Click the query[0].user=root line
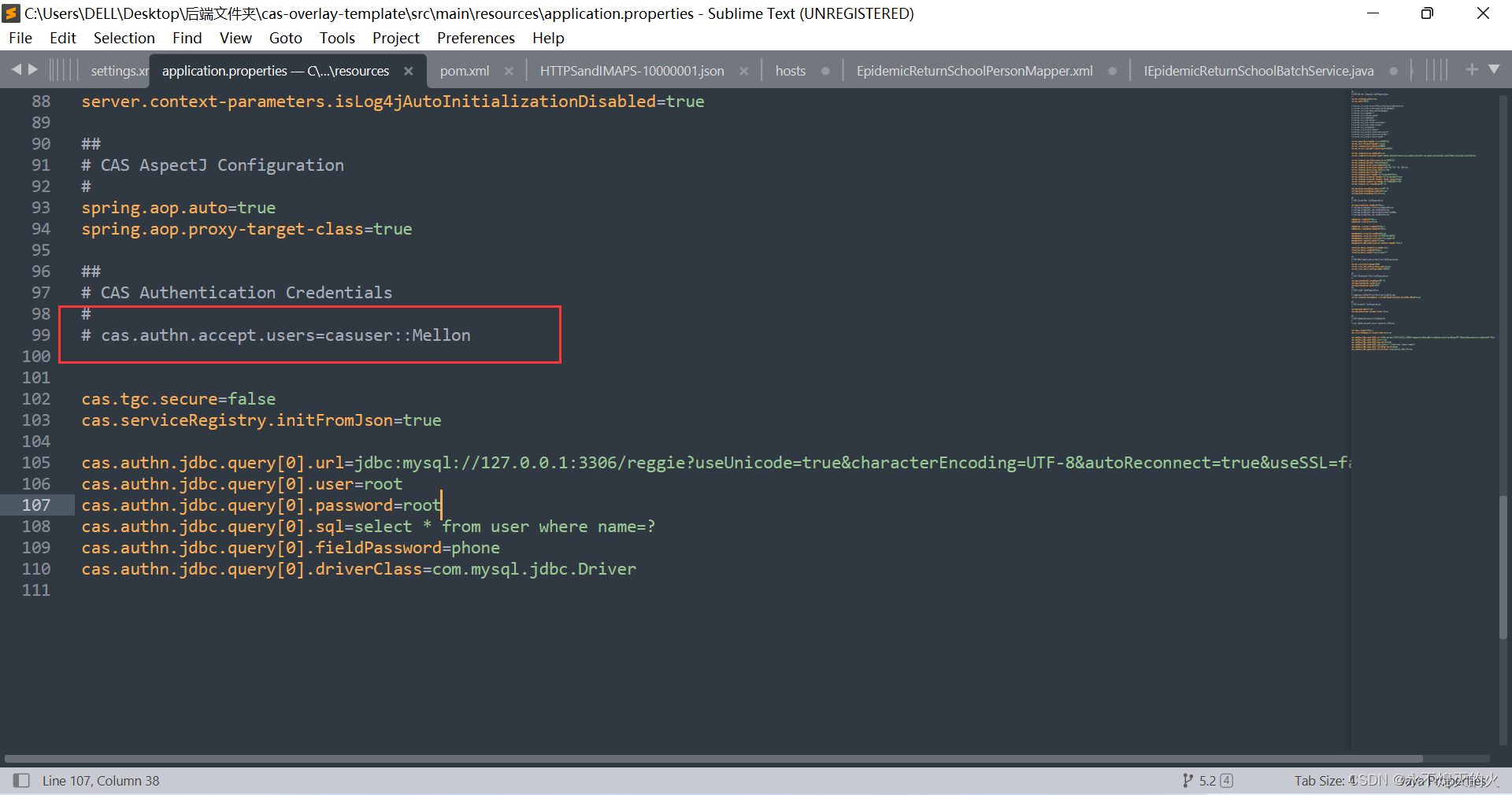 242,484
